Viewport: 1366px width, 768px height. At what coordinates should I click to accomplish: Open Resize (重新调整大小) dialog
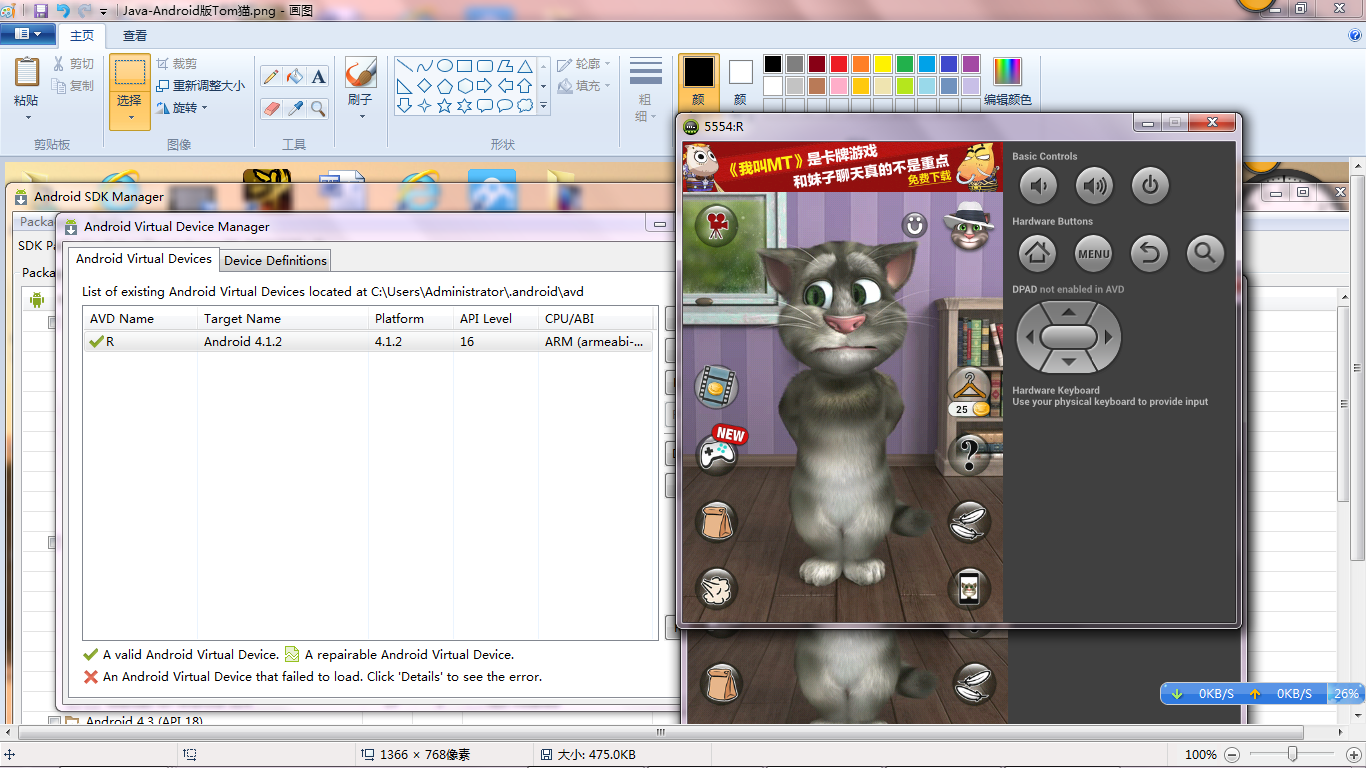pos(200,86)
